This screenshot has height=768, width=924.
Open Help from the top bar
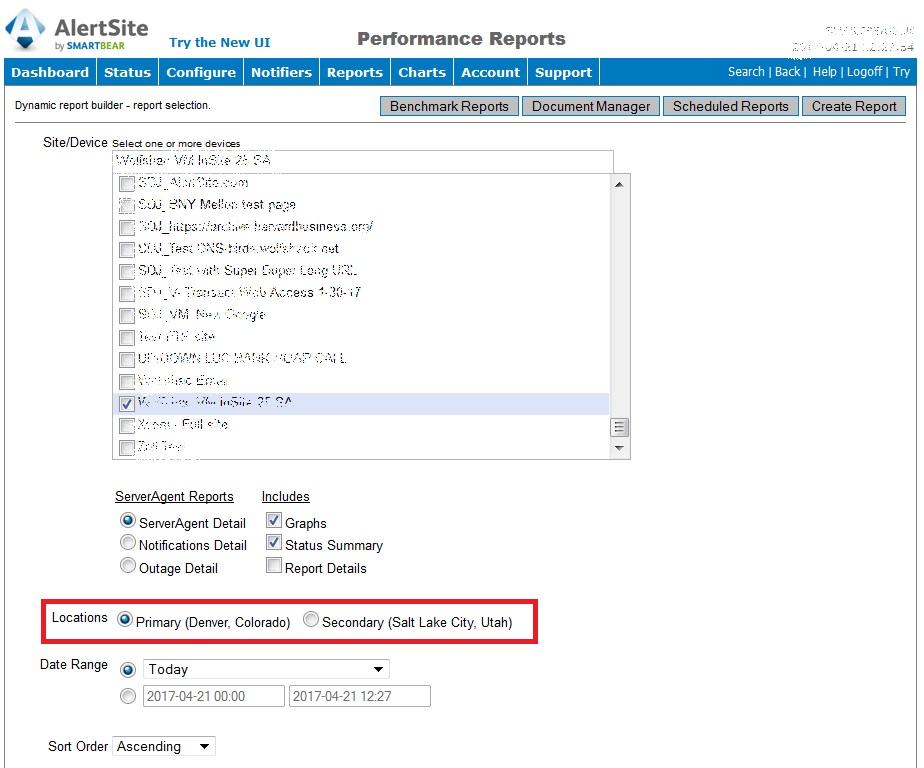[823, 71]
